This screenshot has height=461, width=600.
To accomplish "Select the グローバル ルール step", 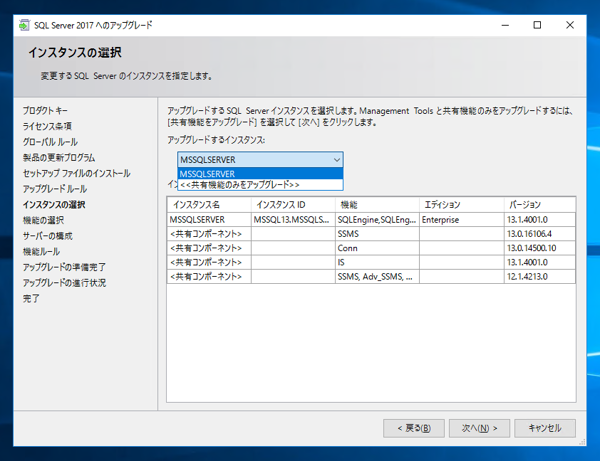I will (x=50, y=142).
